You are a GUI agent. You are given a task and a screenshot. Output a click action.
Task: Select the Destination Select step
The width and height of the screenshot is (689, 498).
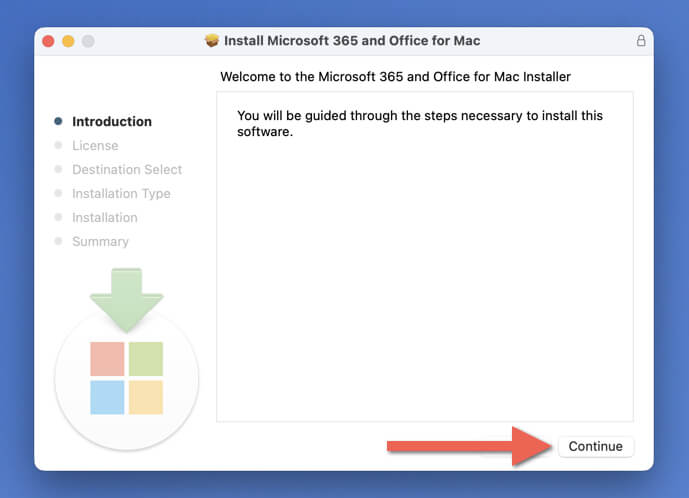coord(127,170)
